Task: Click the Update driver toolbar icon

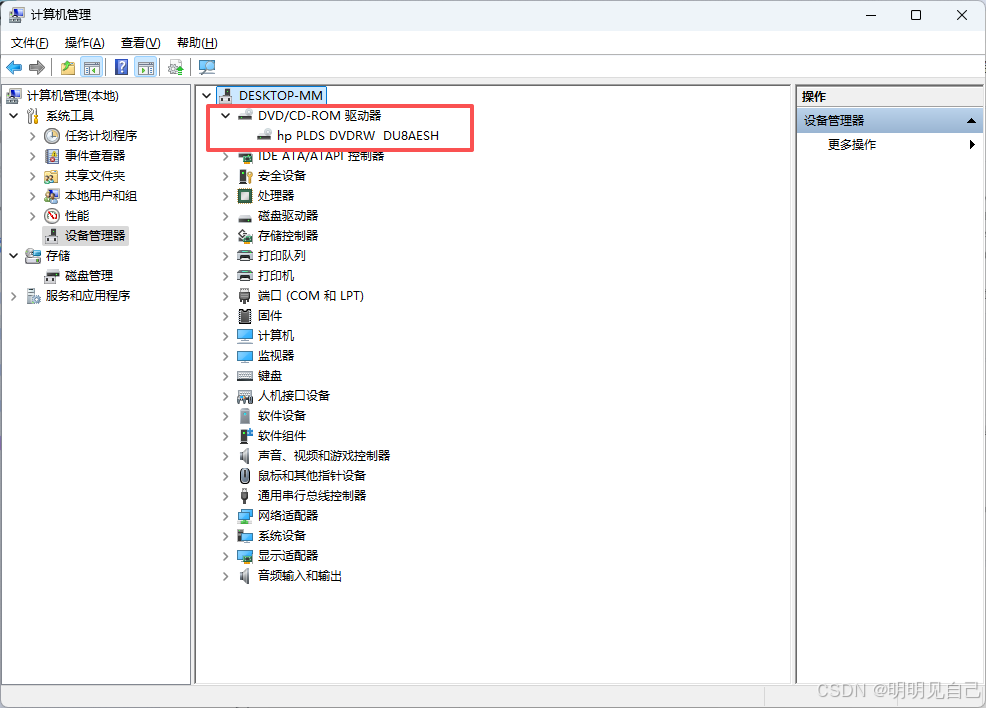Action: (x=176, y=67)
